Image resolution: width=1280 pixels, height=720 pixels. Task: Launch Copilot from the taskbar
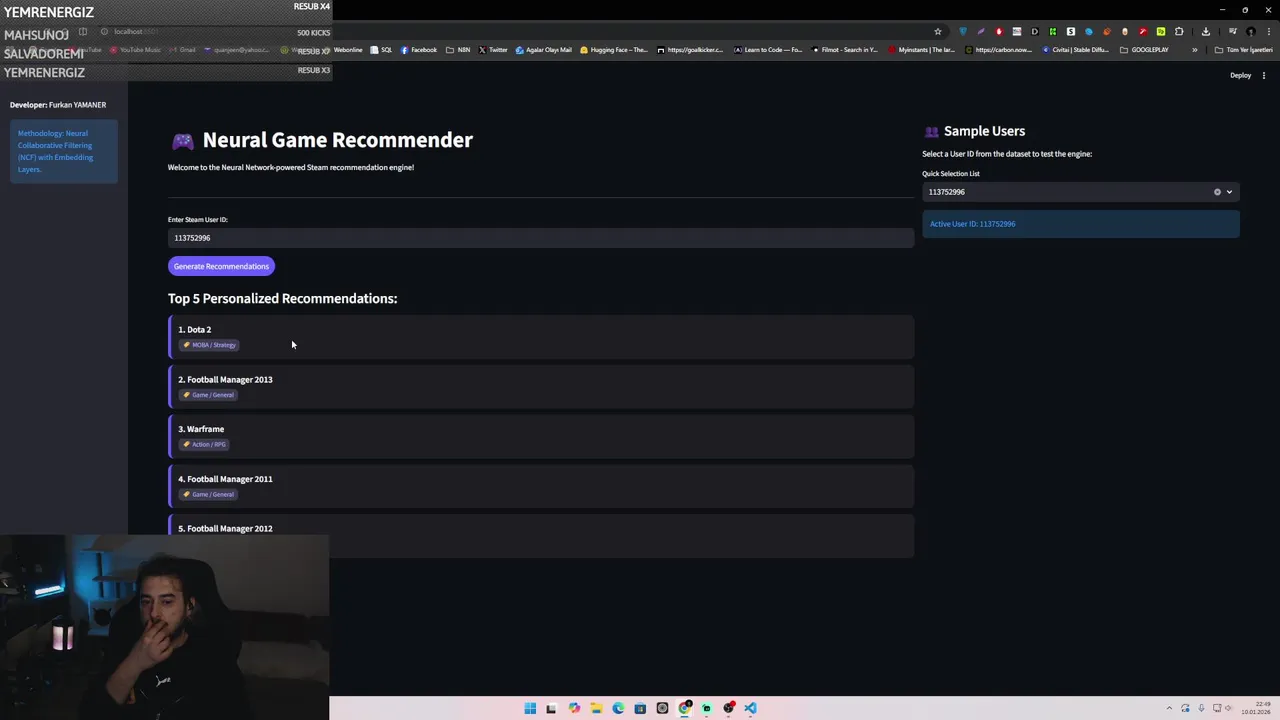point(574,708)
